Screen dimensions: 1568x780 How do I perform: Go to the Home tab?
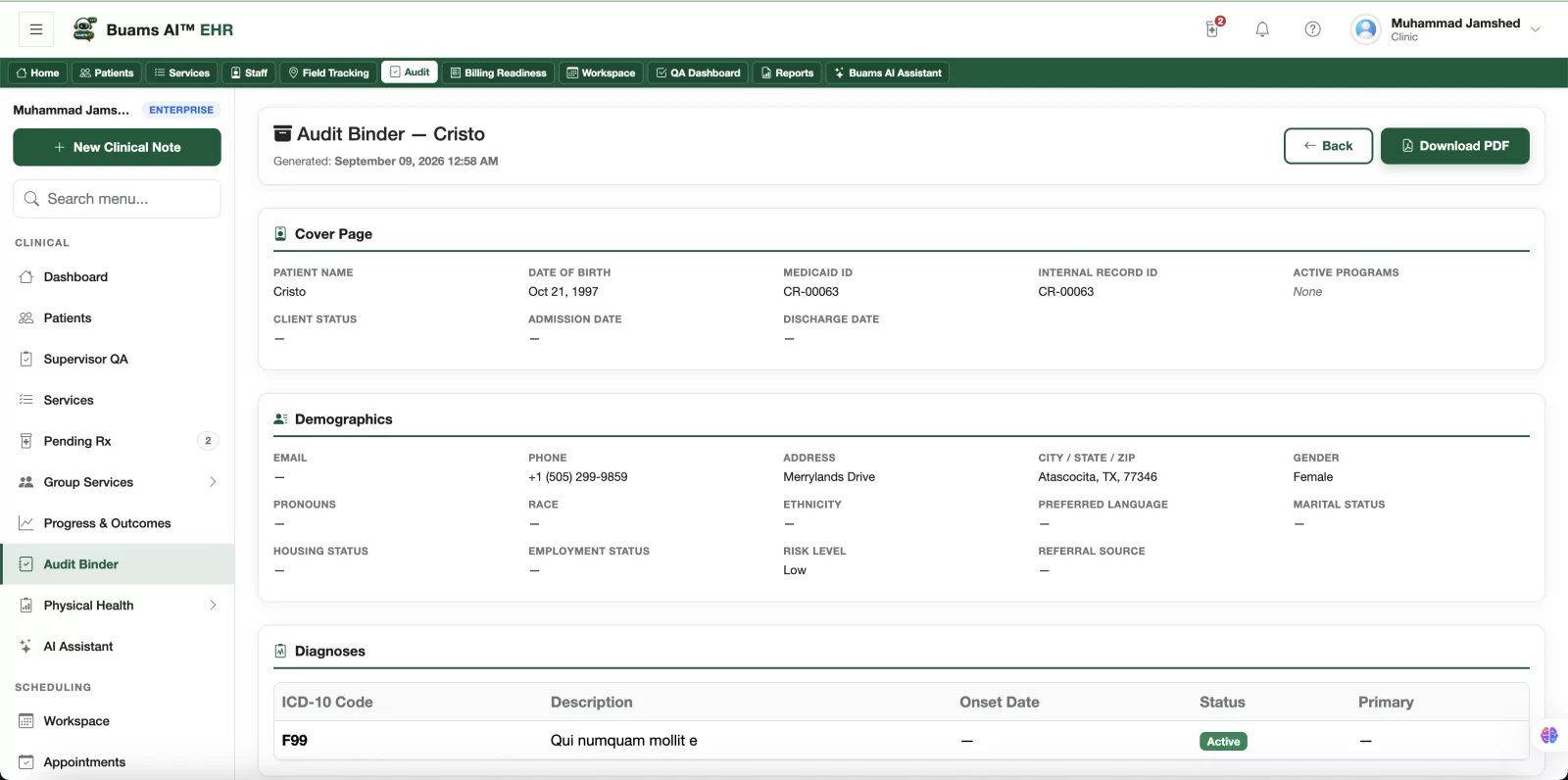tap(38, 73)
